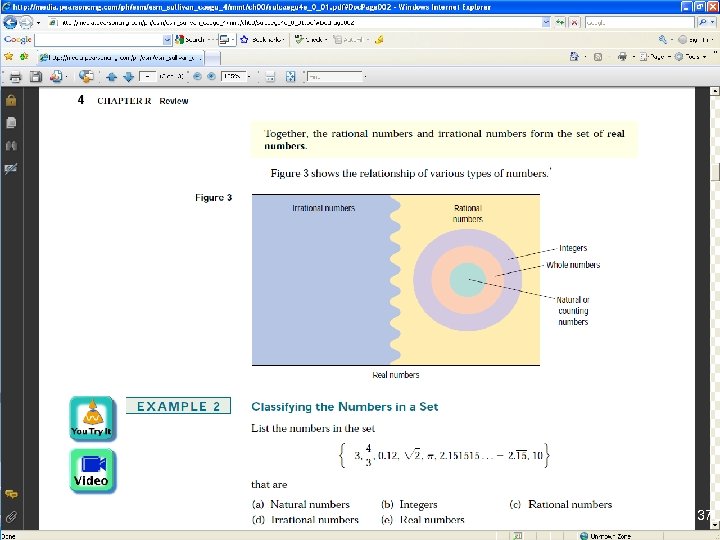Click Add to Favorites star-plus icon

point(24,57)
